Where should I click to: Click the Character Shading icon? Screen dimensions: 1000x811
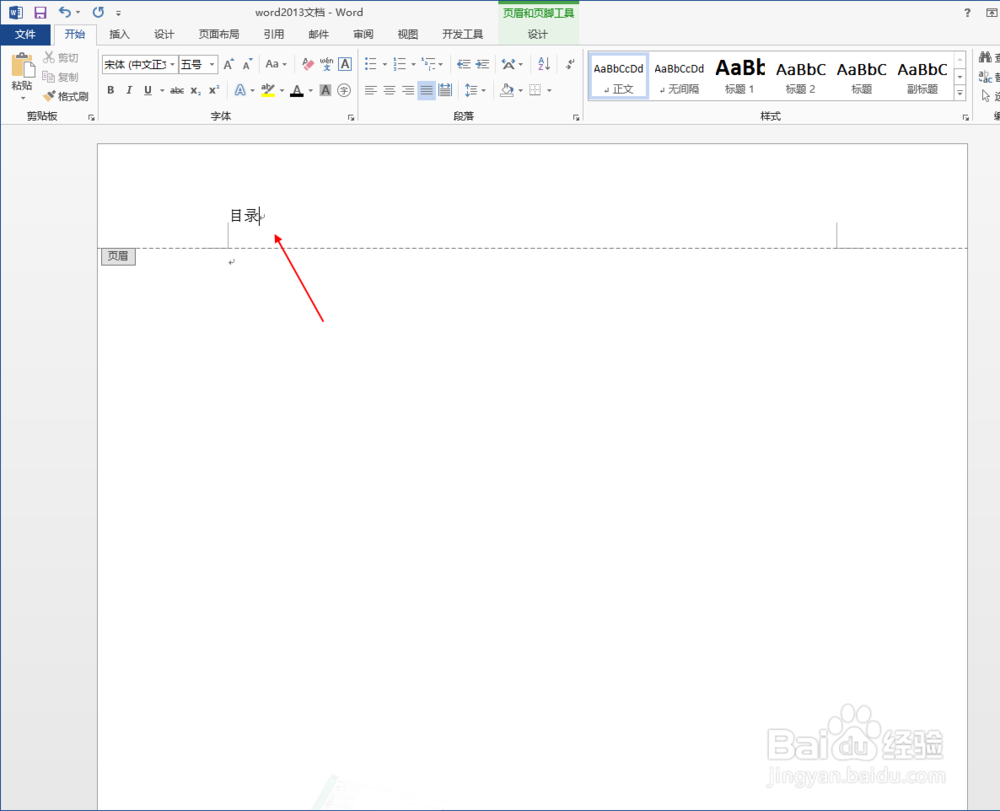tap(325, 91)
